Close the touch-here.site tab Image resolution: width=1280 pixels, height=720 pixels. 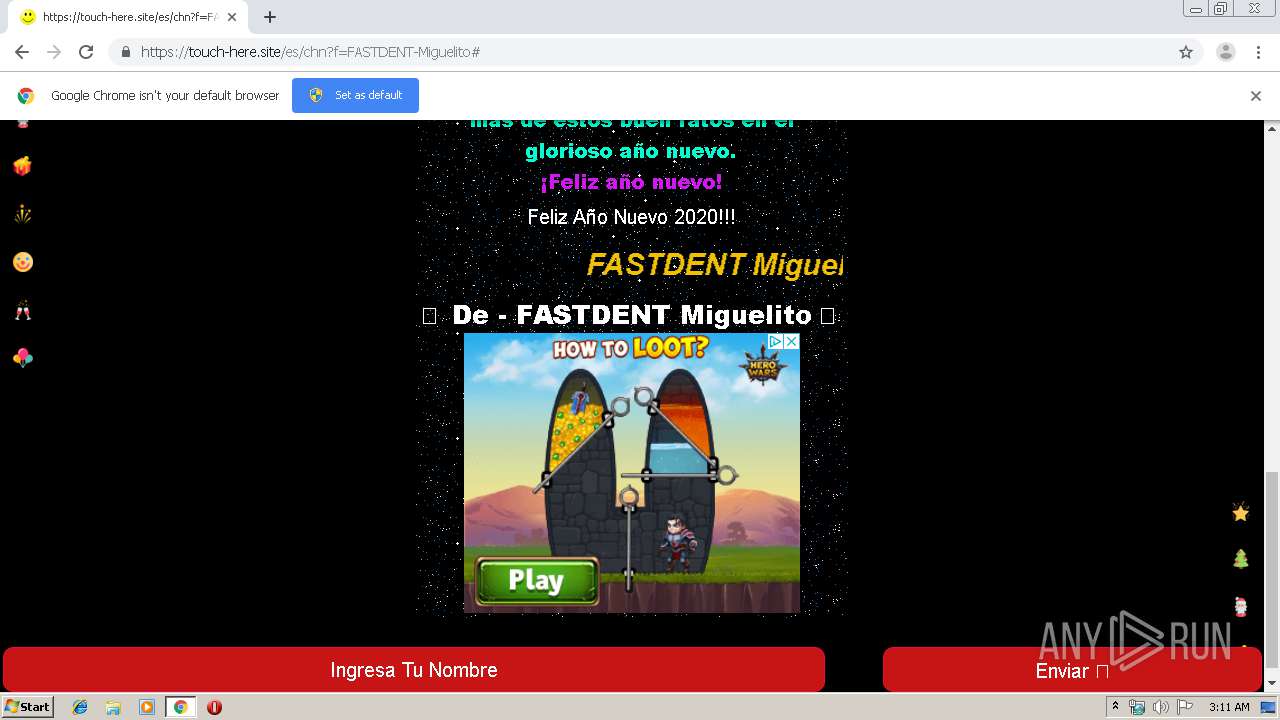click(231, 17)
